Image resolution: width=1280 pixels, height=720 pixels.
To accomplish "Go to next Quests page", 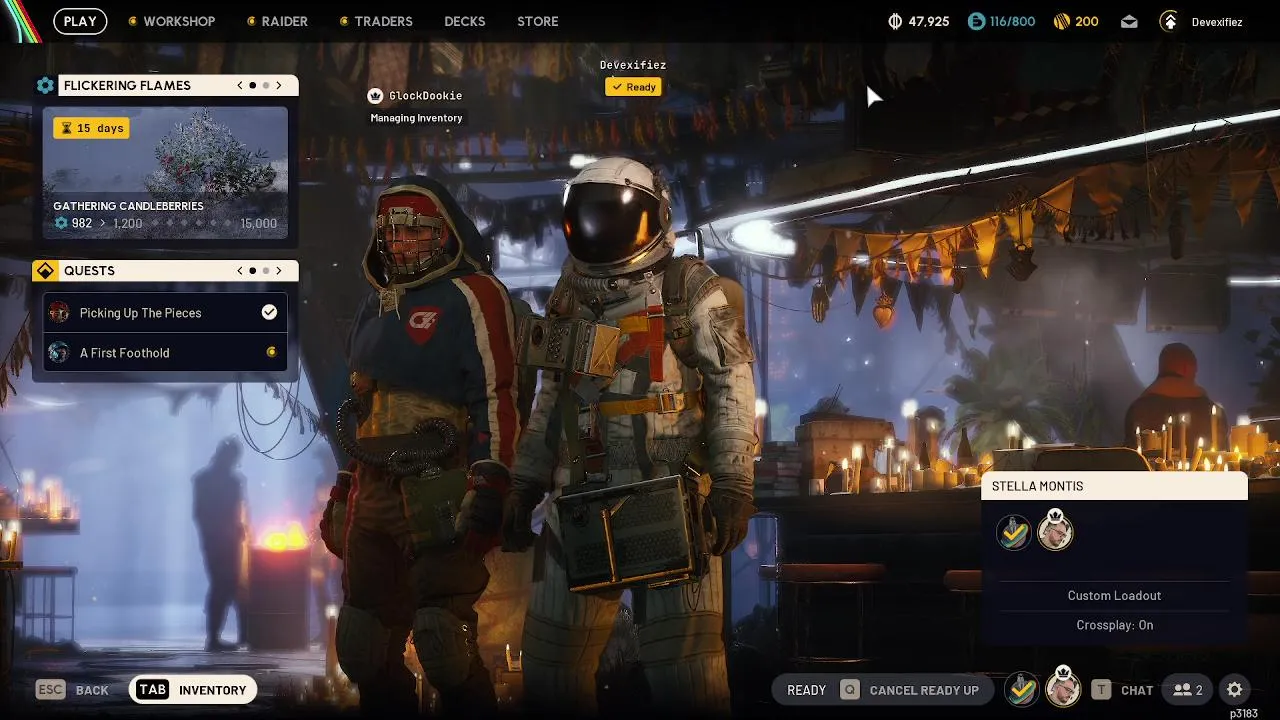I will (279, 271).
